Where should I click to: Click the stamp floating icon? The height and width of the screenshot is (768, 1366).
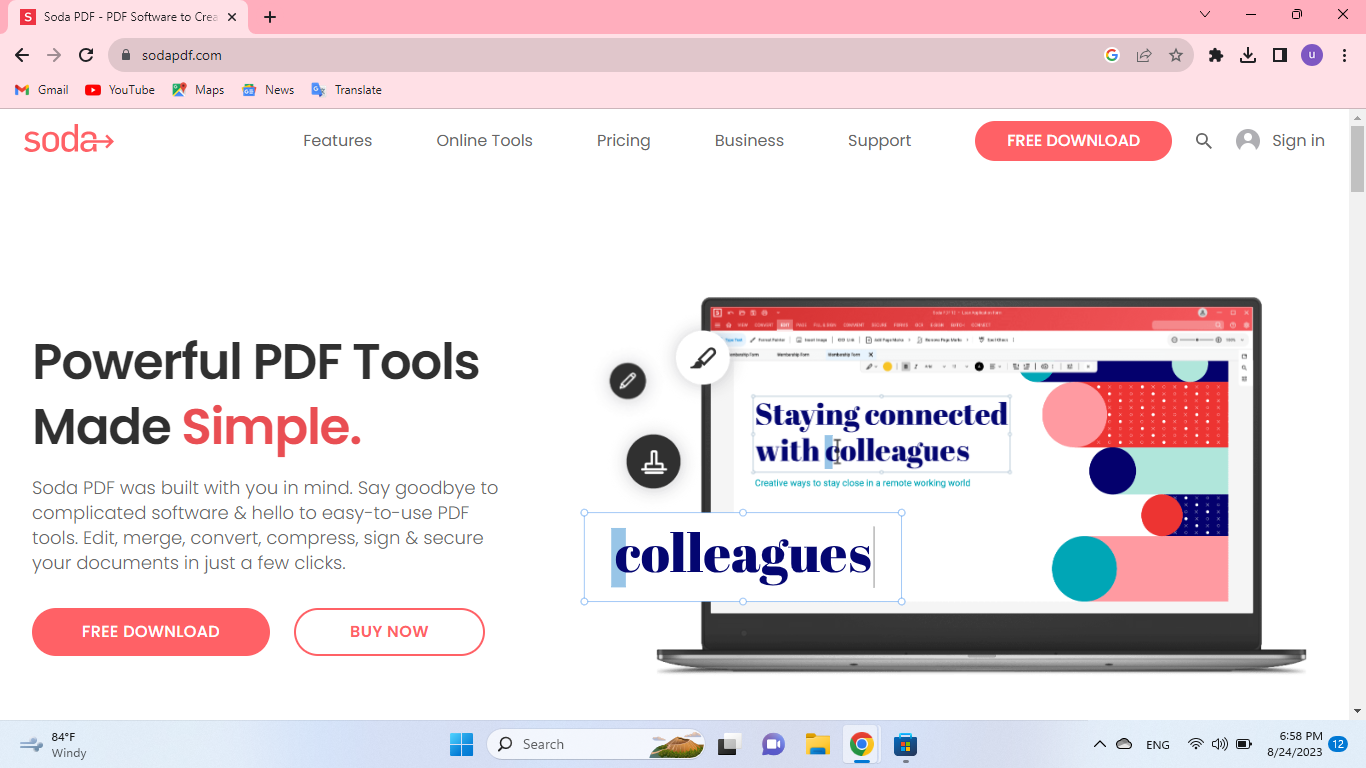pyautogui.click(x=654, y=461)
